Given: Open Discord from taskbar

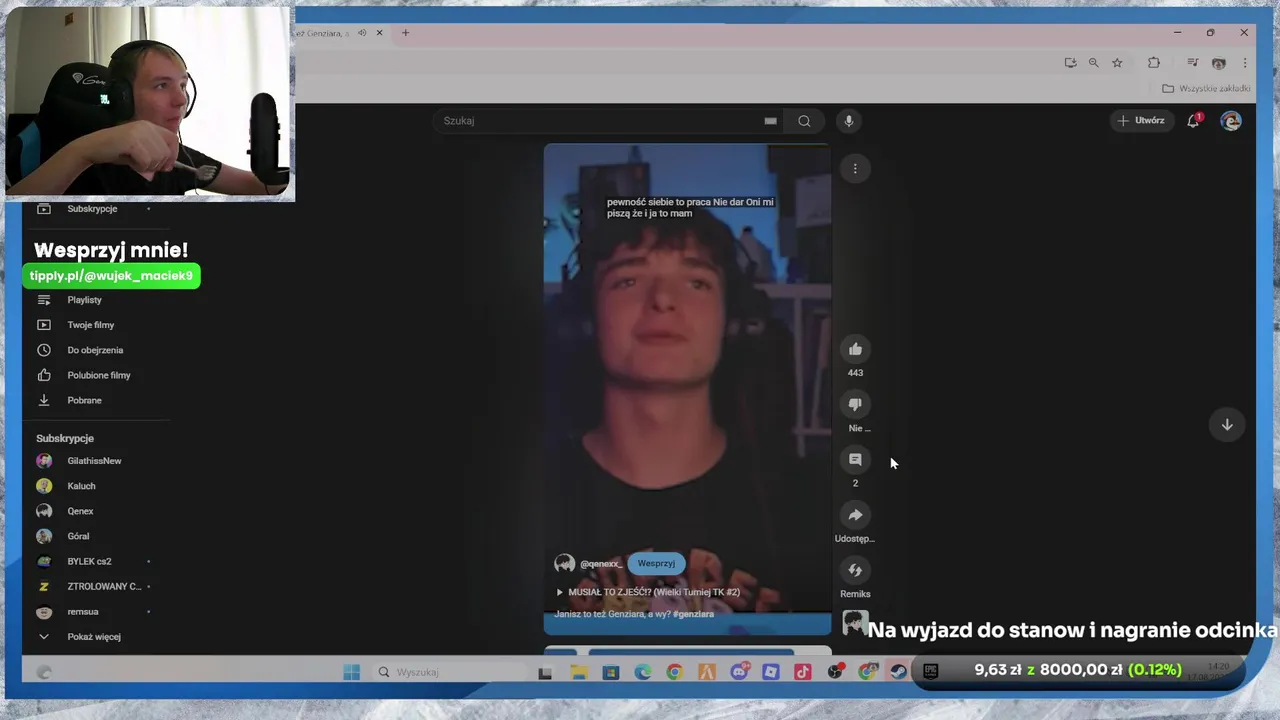Looking at the screenshot, I should [740, 672].
